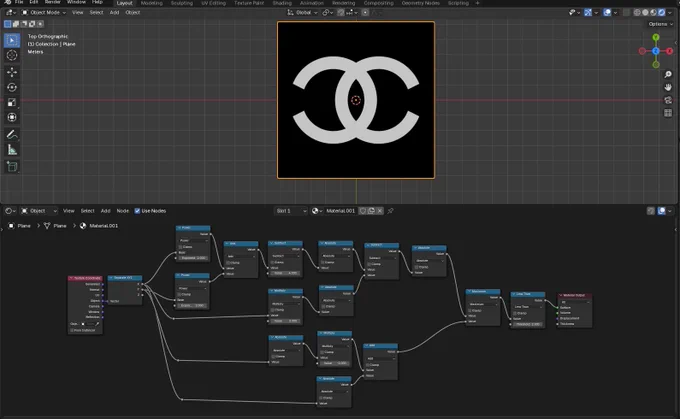Open the Node menu in node editor
680x419 pixels.
[x=123, y=211]
